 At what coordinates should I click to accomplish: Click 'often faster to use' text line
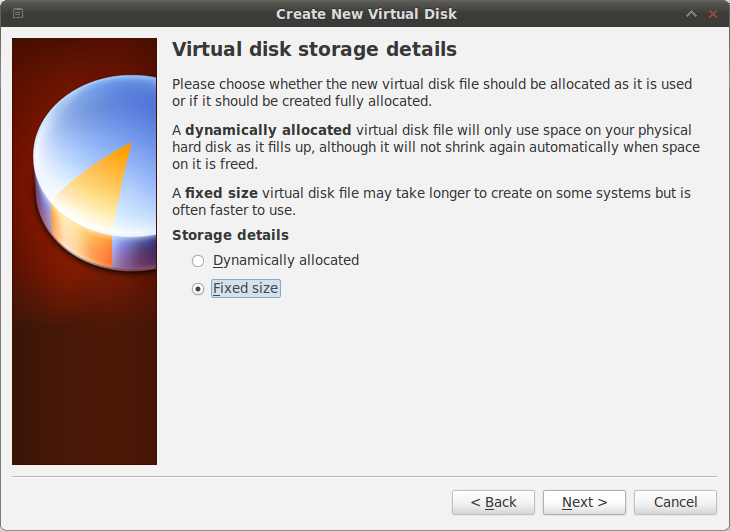point(234,210)
